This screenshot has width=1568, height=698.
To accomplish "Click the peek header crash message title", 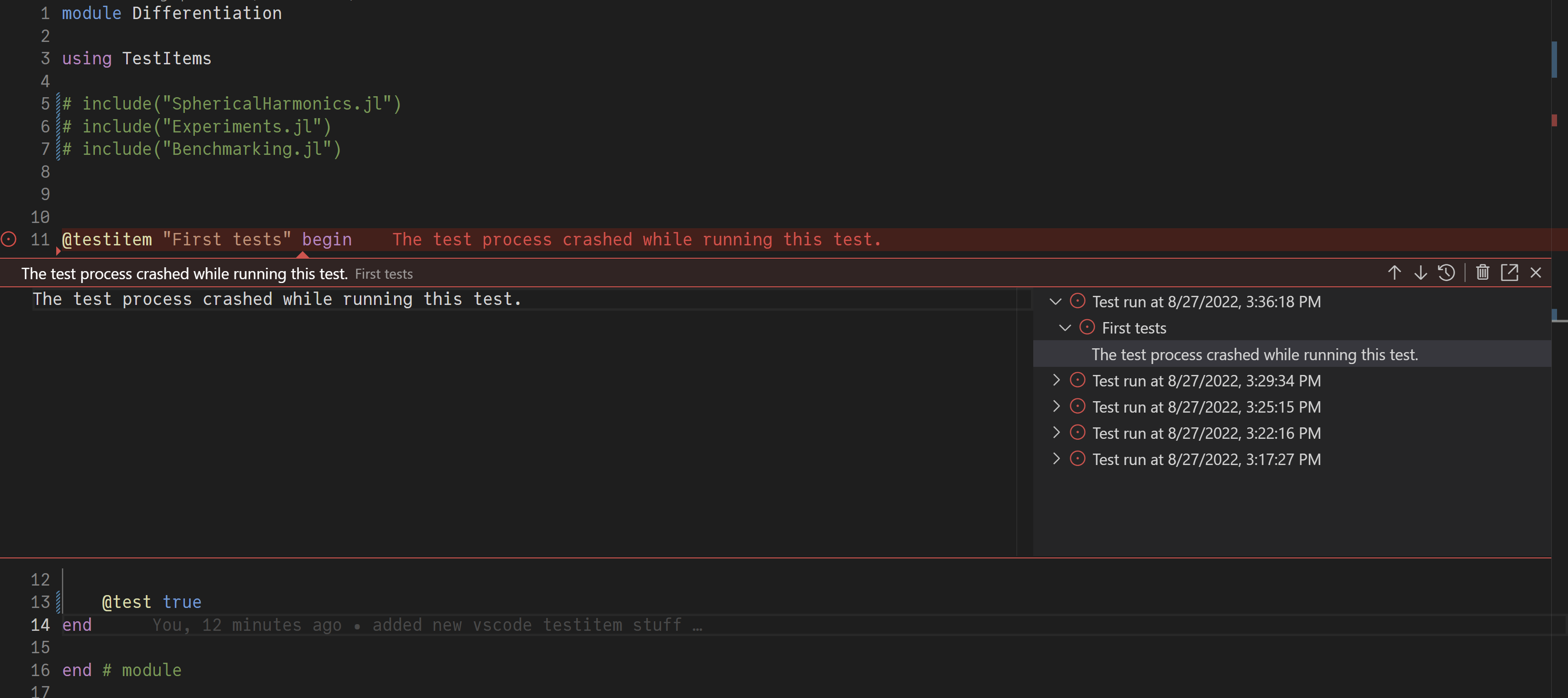I will (184, 274).
